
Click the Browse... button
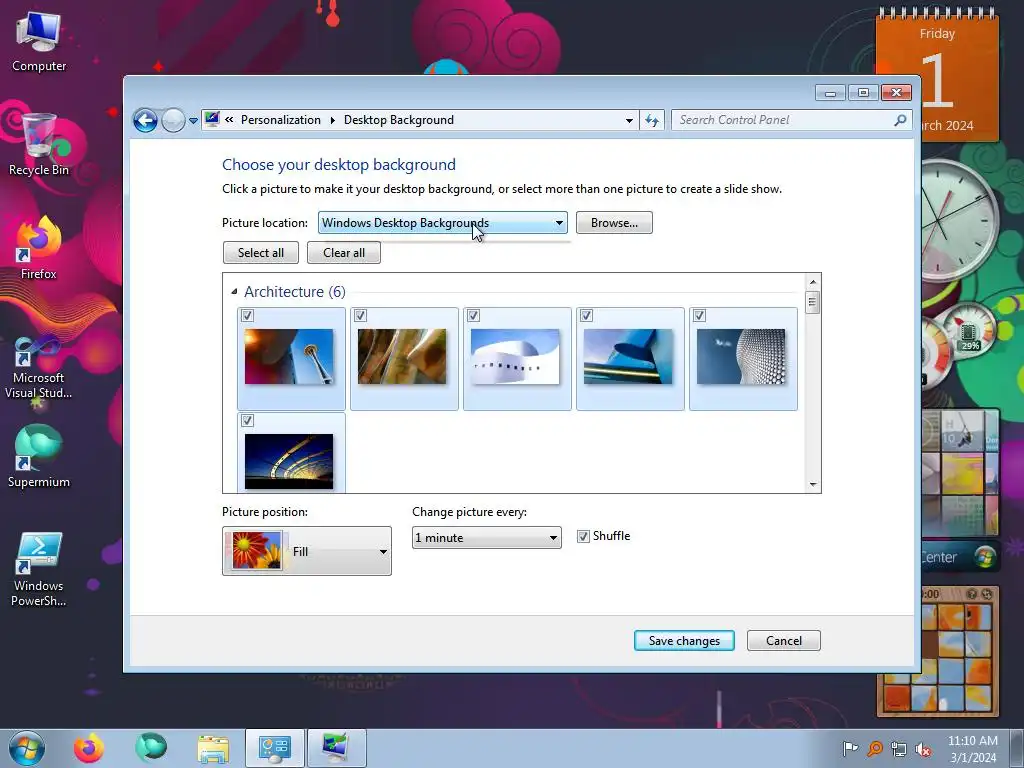(614, 223)
